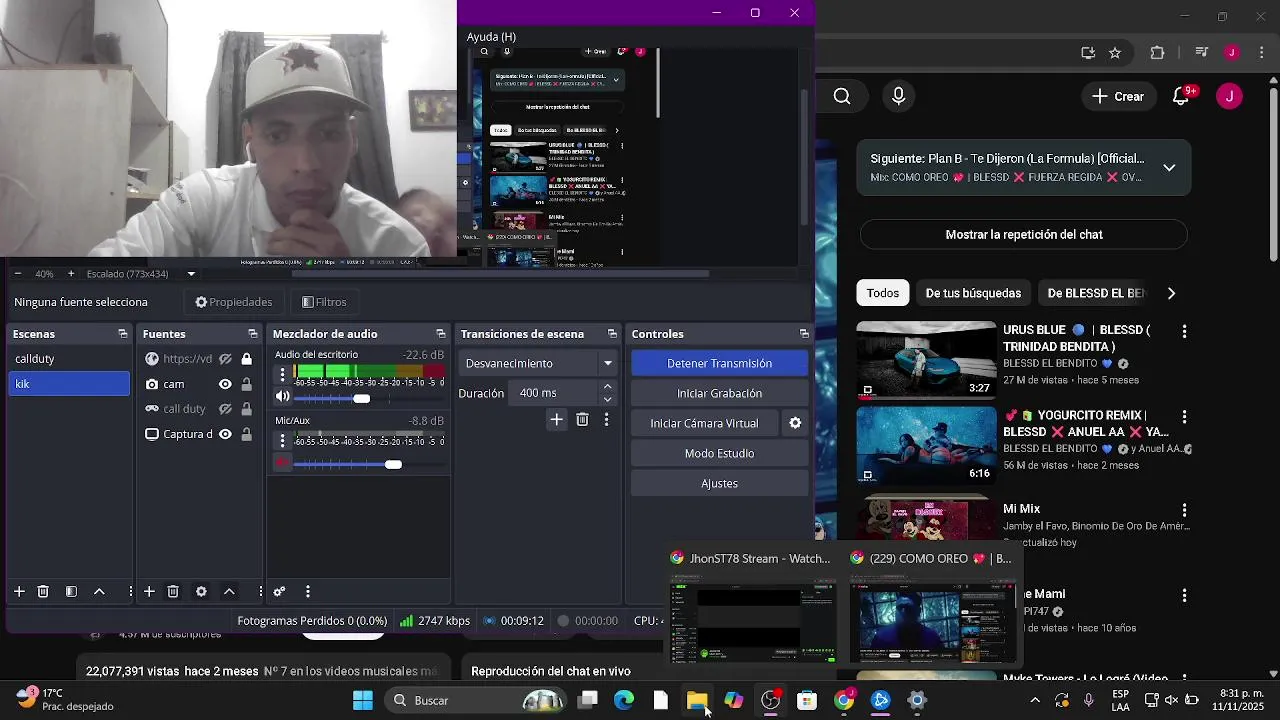The height and width of the screenshot is (720, 1280).
Task: Open Audio del escritorio options dots
Action: point(283,375)
